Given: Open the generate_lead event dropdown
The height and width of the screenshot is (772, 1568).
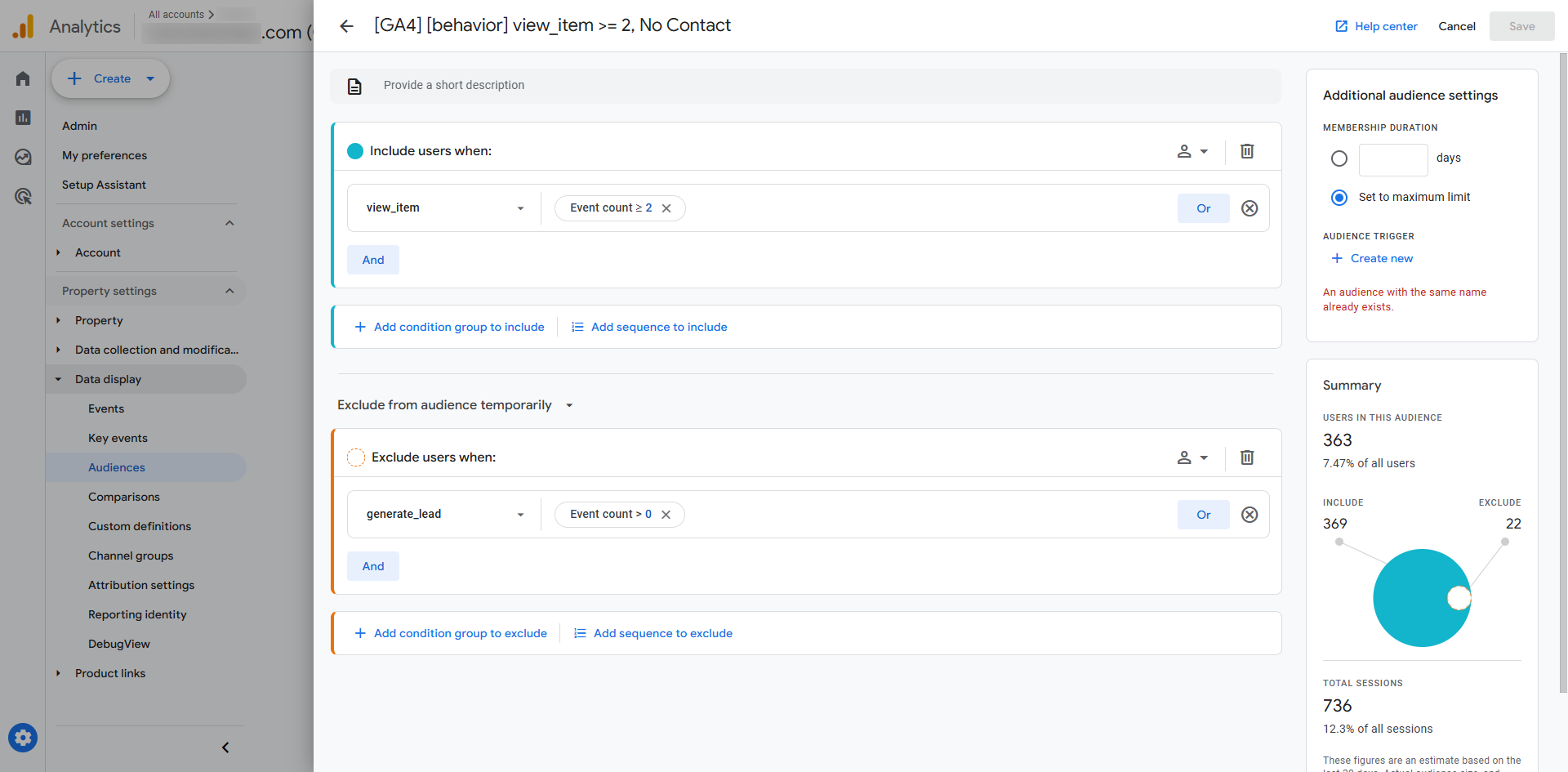Looking at the screenshot, I should coord(444,514).
